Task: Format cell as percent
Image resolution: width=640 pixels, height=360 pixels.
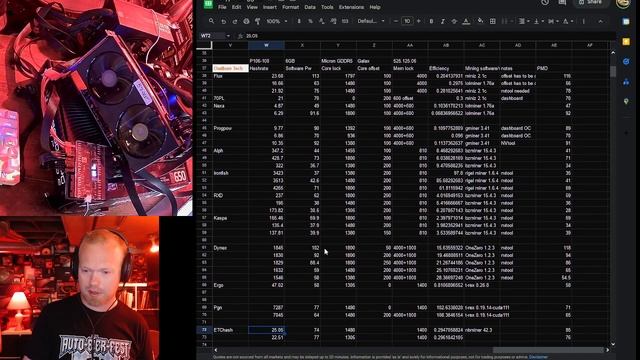Action: click(x=310, y=21)
